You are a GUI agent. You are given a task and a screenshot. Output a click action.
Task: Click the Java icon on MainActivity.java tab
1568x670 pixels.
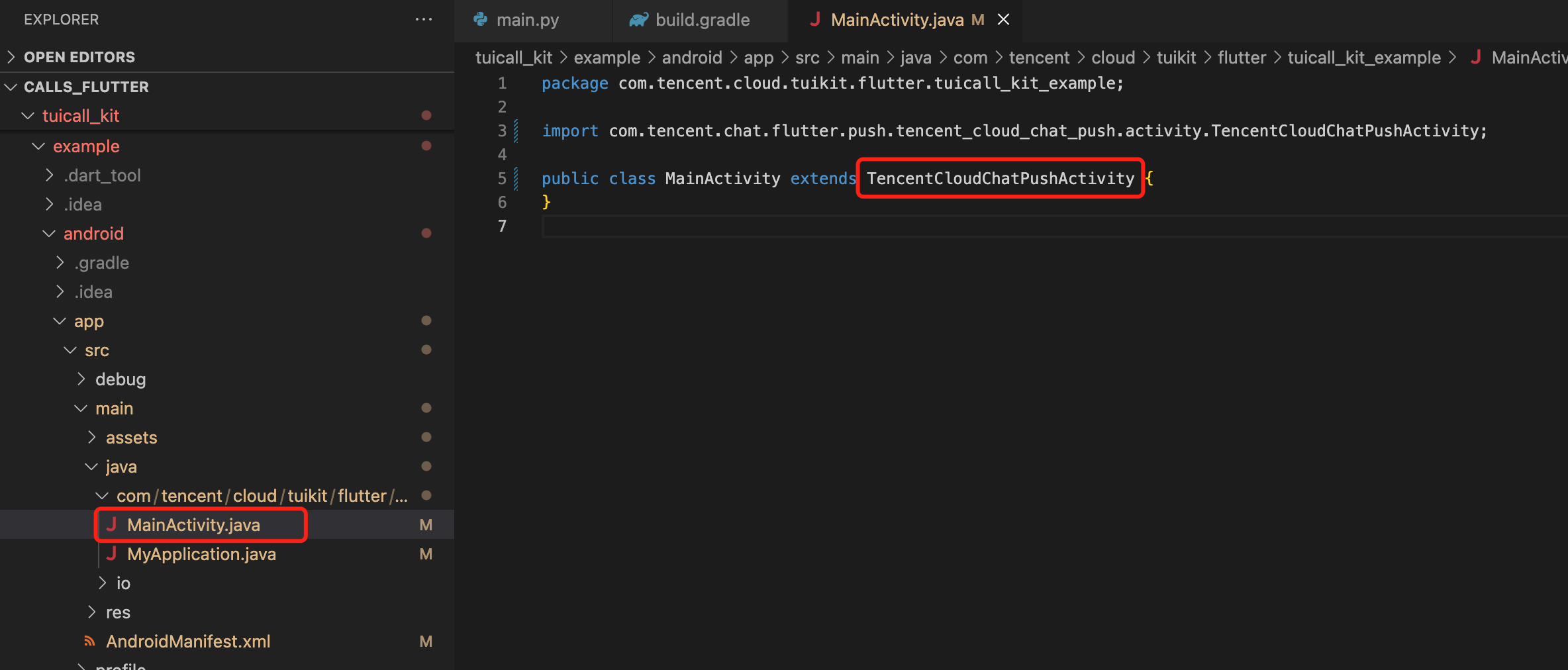coord(815,20)
